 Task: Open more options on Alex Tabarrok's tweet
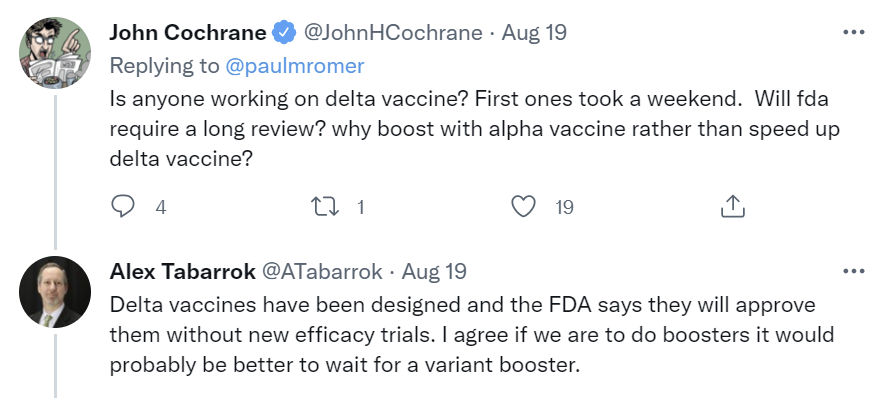tap(854, 271)
